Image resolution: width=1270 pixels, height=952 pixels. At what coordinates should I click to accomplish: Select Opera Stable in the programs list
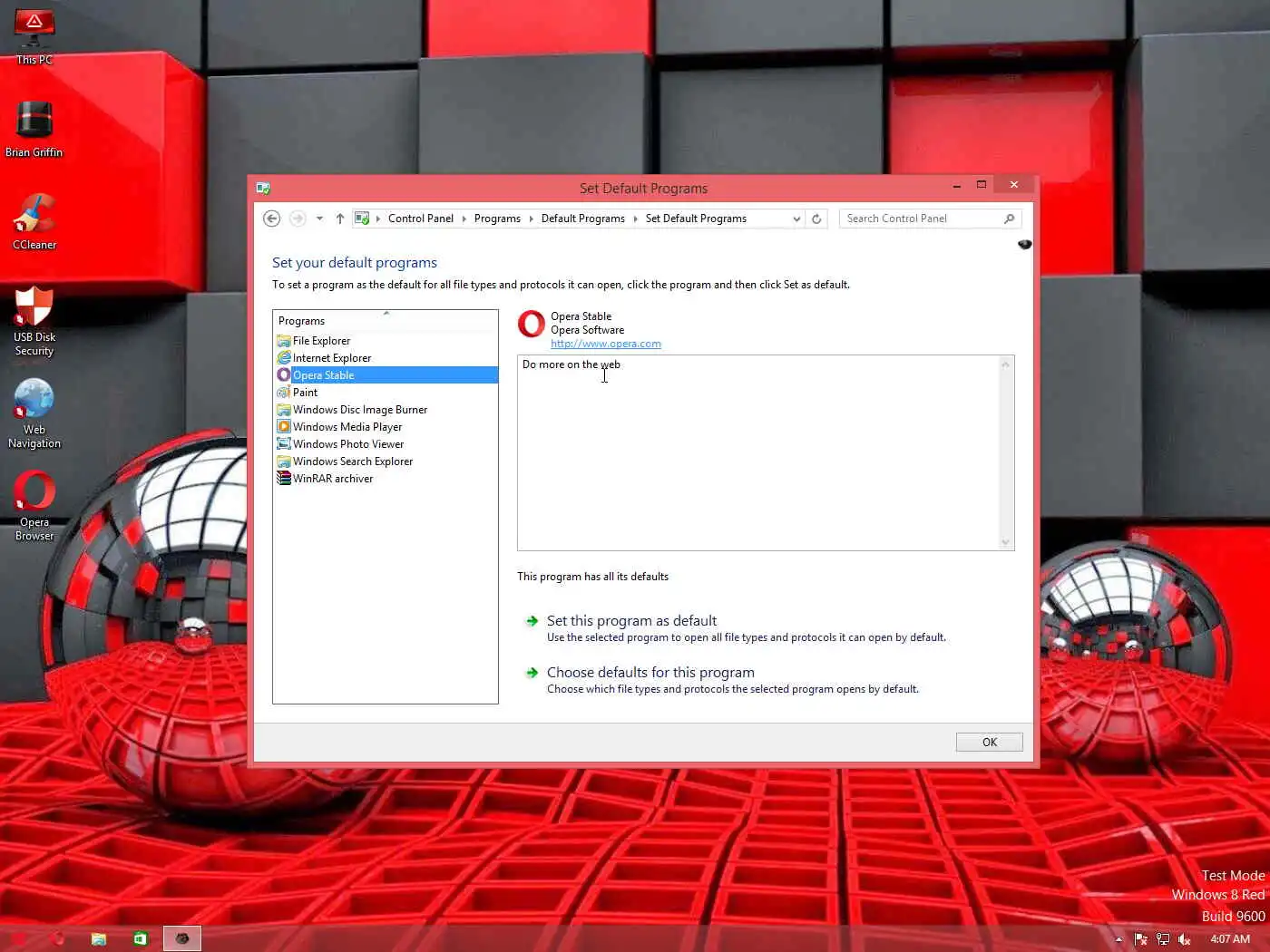click(386, 375)
